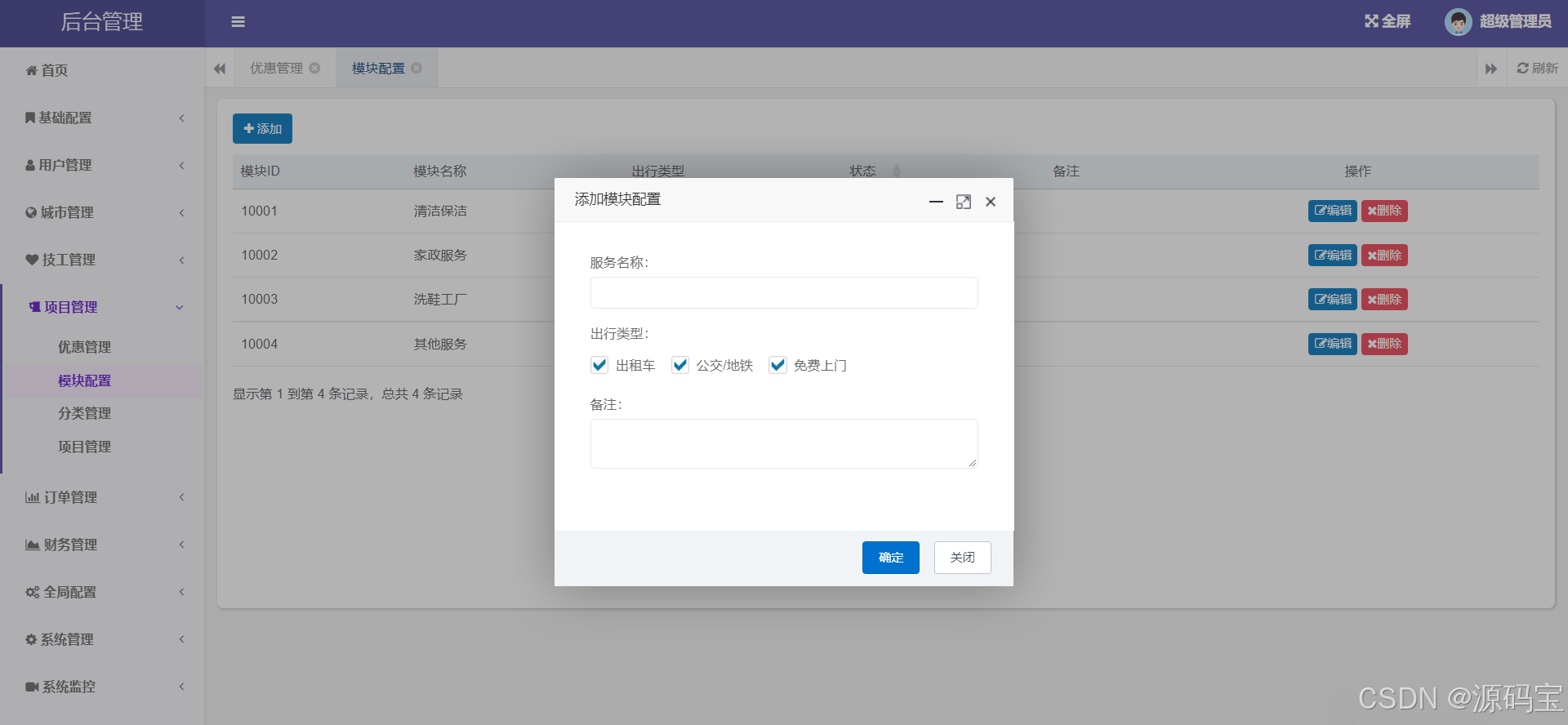Uncheck the 公交/地铁 checkbox
Image resolution: width=1568 pixels, height=725 pixels.
coord(679,365)
